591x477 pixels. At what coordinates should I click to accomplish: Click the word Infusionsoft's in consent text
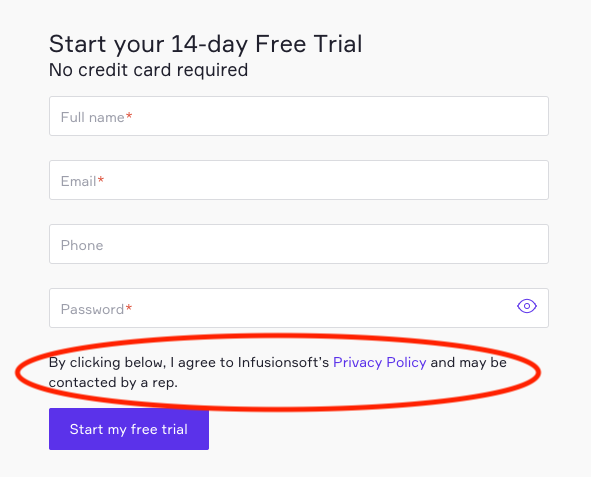coord(283,362)
